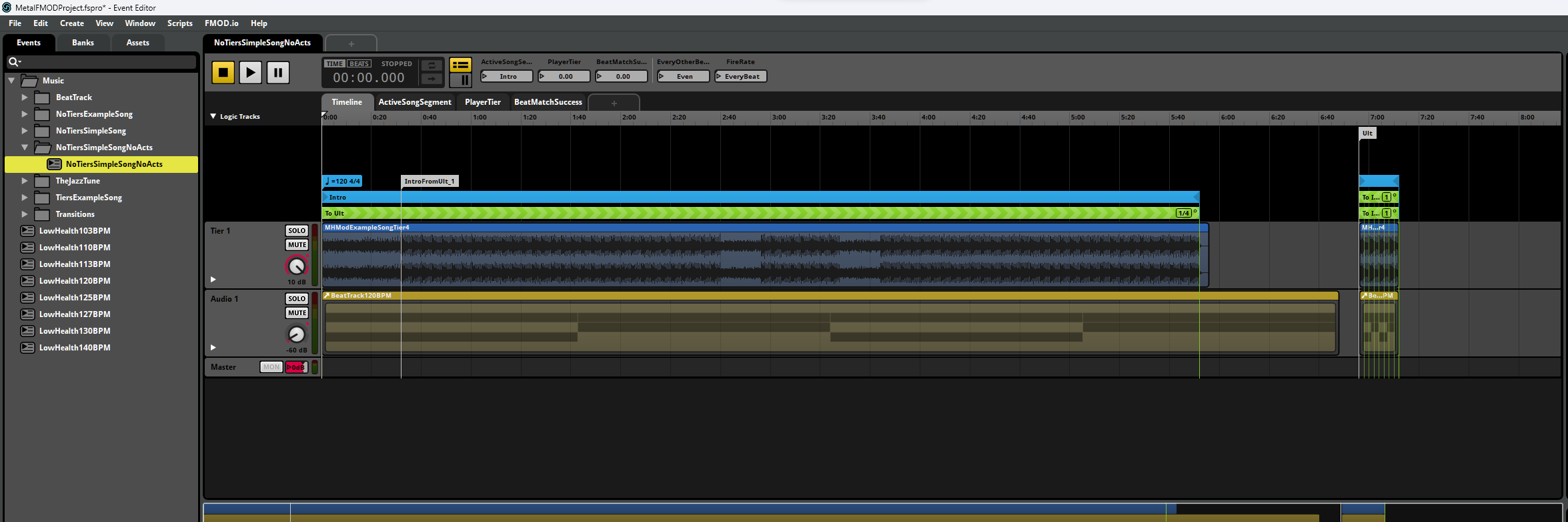Expand the NoTiersSimpleSong folder
The height and width of the screenshot is (522, 1568).
pyautogui.click(x=25, y=130)
